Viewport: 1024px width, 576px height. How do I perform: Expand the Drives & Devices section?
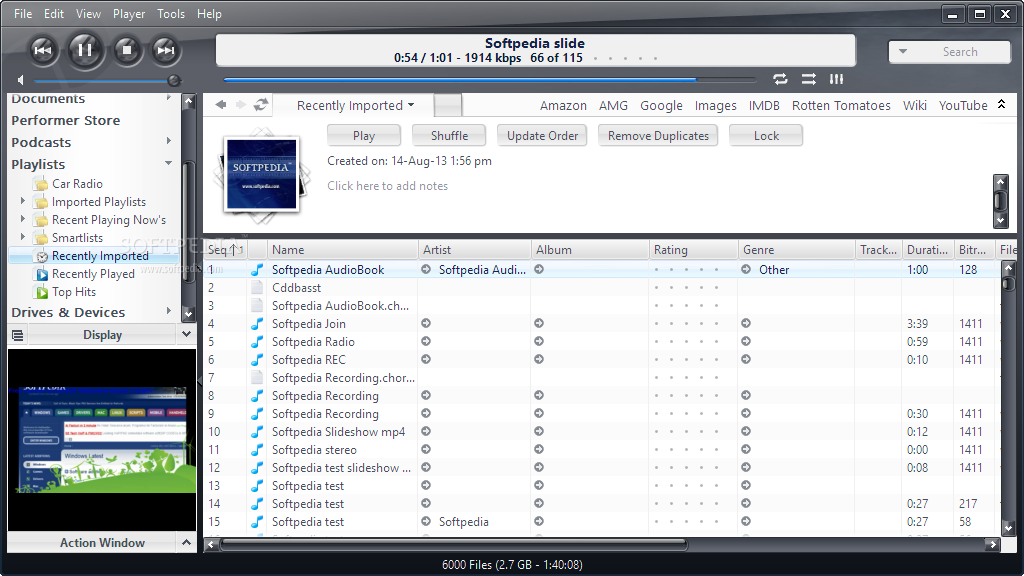click(x=168, y=311)
